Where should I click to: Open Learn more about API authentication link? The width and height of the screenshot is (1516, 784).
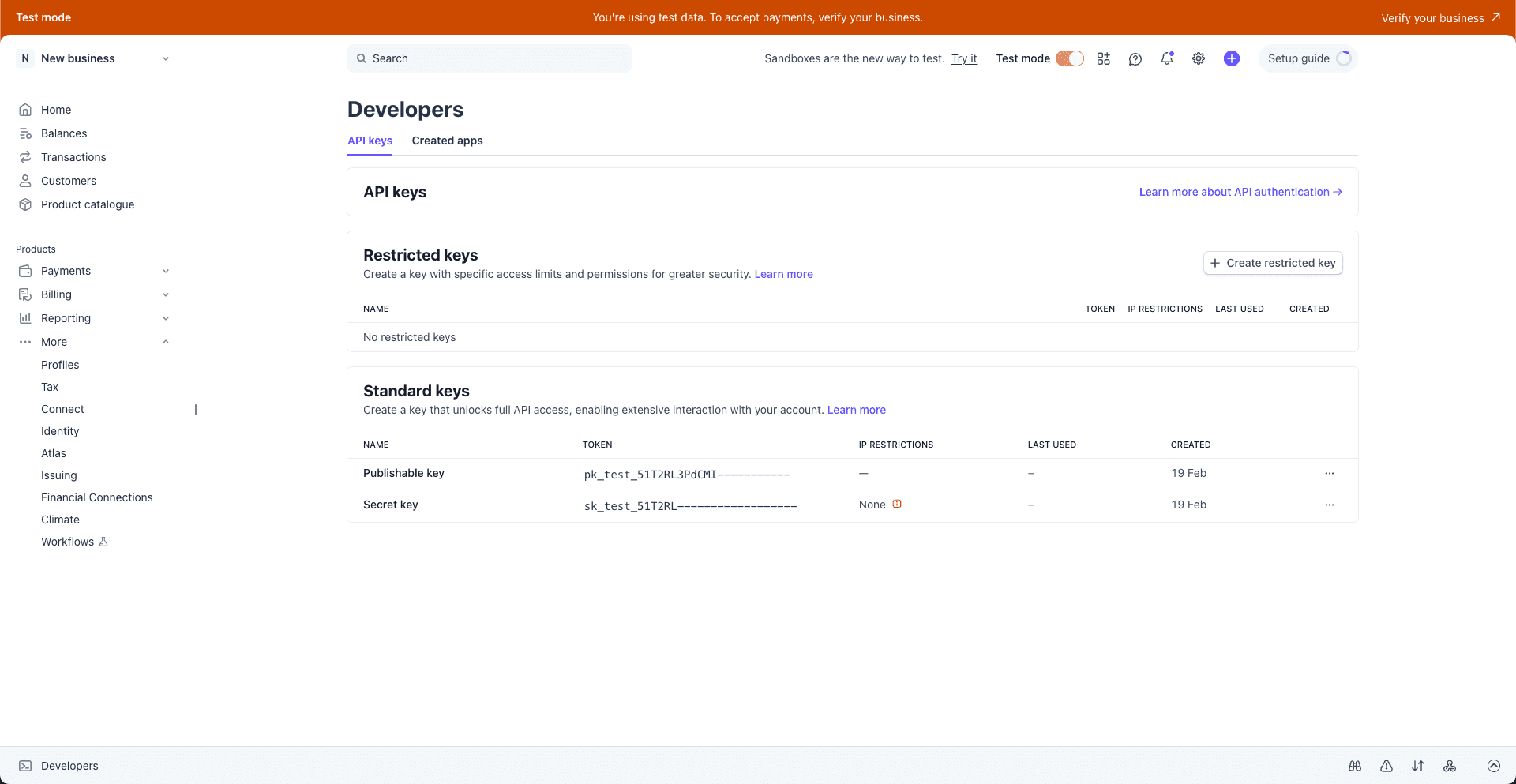[x=1240, y=192]
